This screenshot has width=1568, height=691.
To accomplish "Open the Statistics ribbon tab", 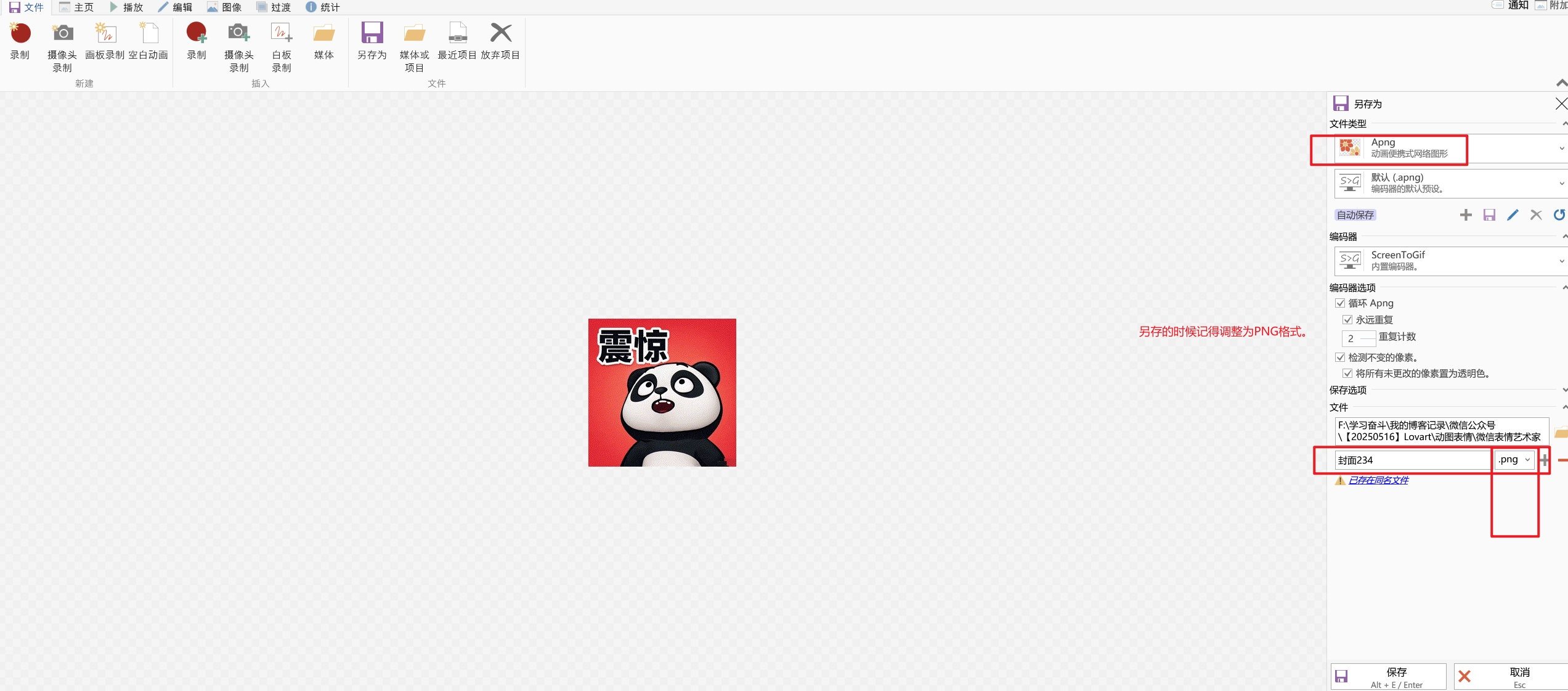I will pyautogui.click(x=323, y=7).
